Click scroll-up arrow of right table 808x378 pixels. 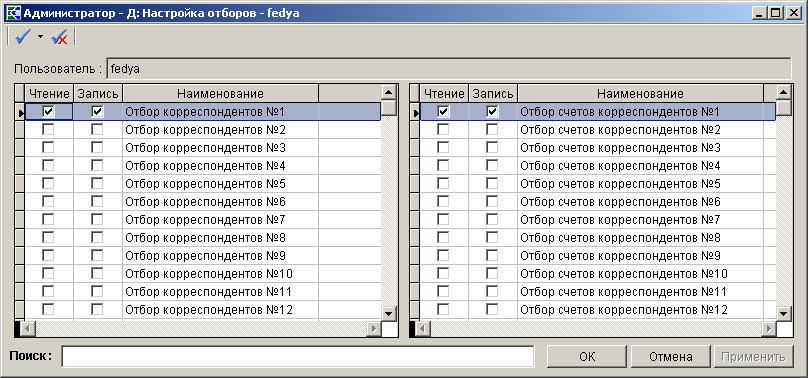[x=784, y=92]
